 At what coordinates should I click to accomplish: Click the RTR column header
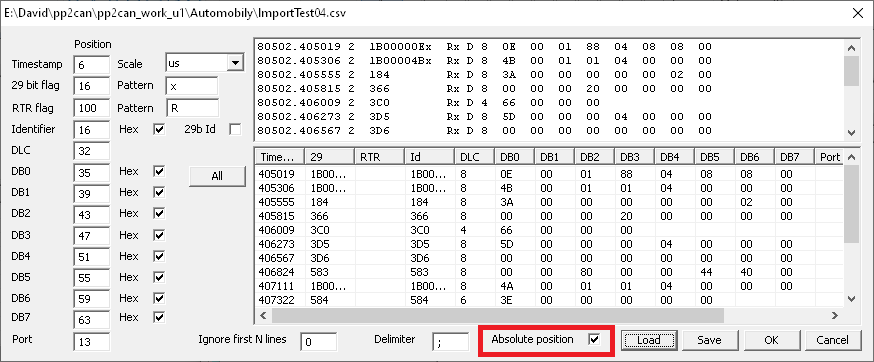[x=380, y=157]
